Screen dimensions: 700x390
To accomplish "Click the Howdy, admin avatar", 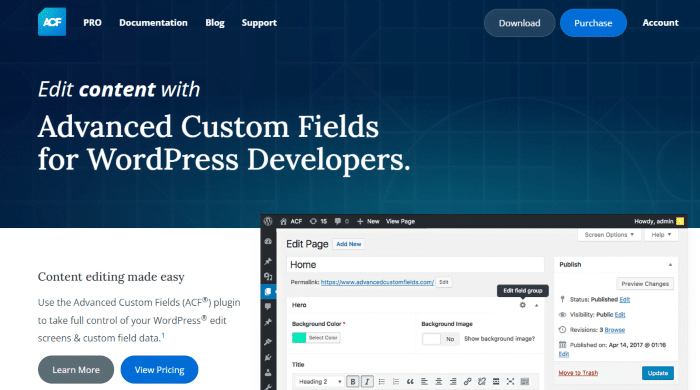I will [x=680, y=221].
